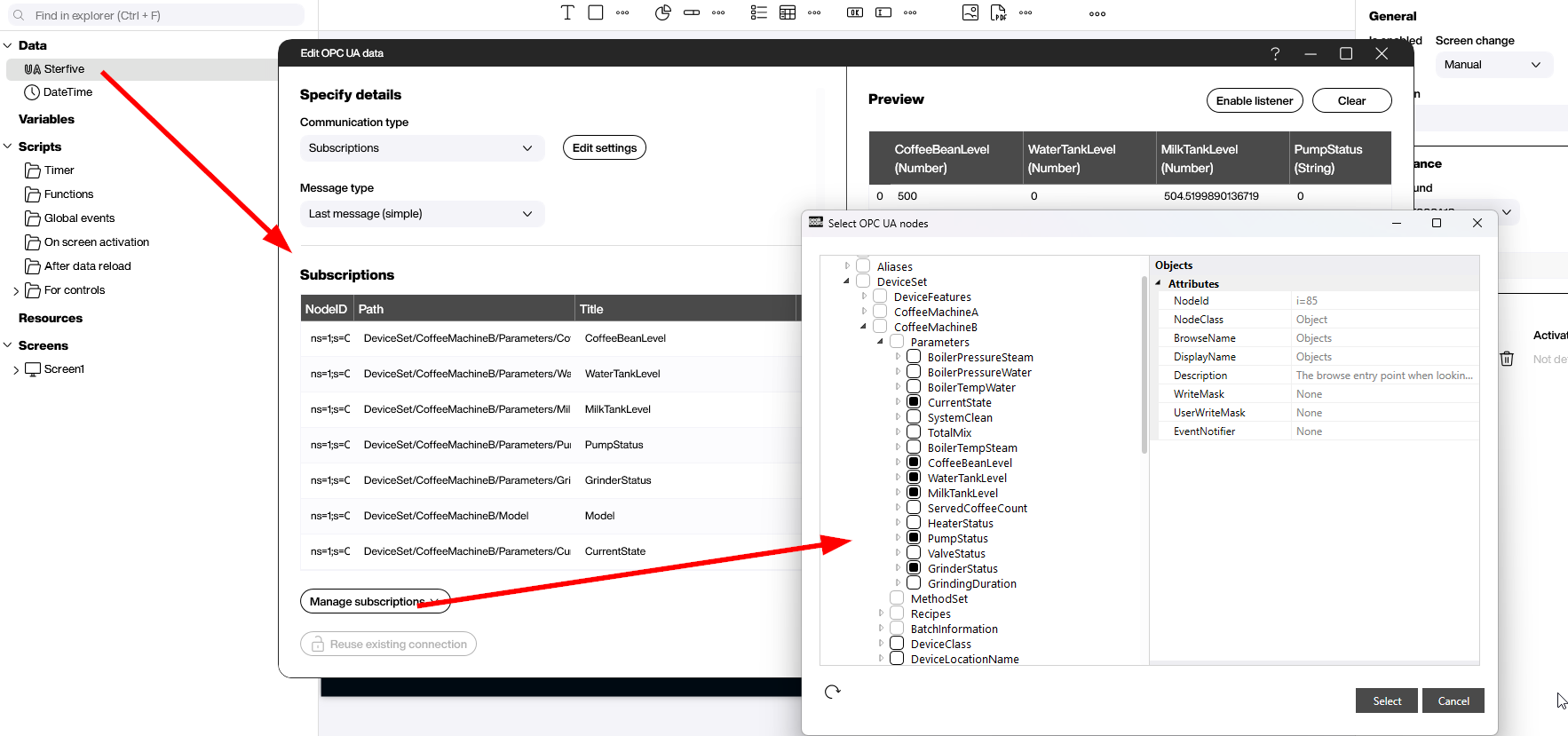1568x736 pixels.
Task: Select the Text tool in toolbar
Action: click(567, 12)
